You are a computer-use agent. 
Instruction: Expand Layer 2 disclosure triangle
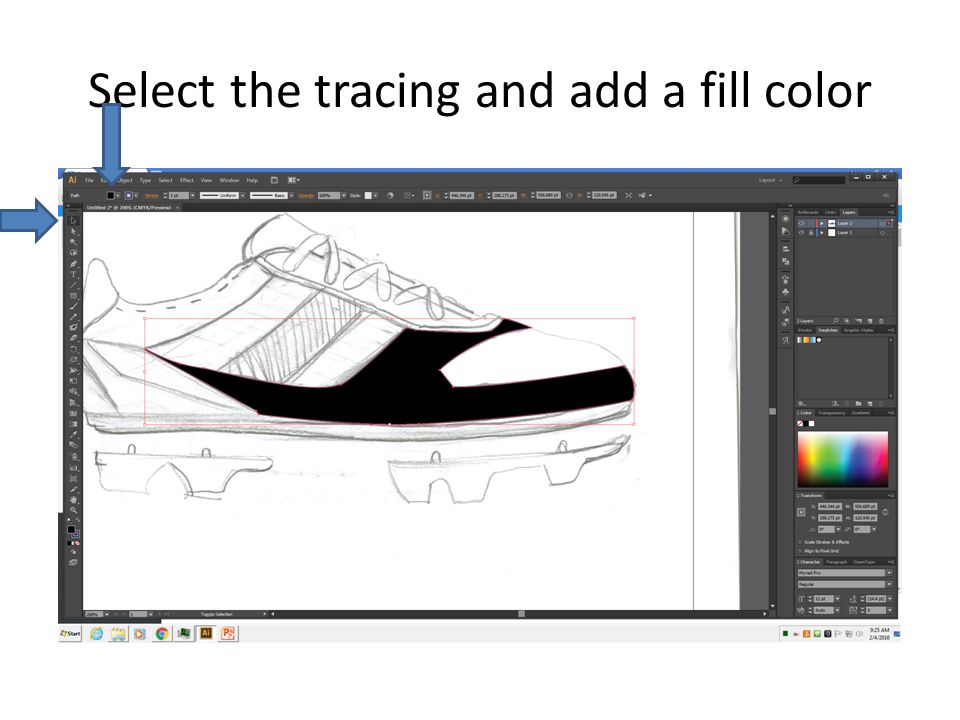pos(822,223)
